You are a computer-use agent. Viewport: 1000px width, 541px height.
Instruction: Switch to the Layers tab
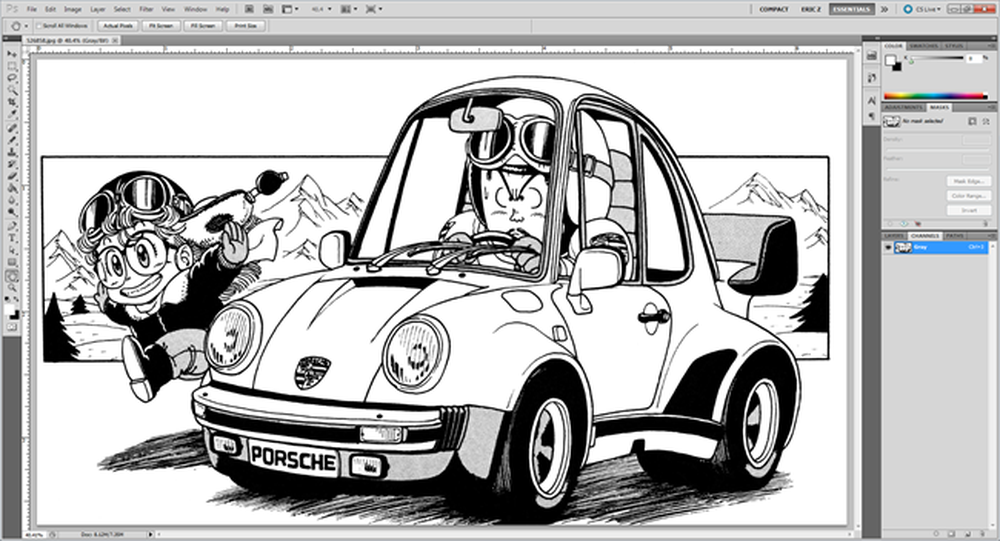tap(893, 235)
